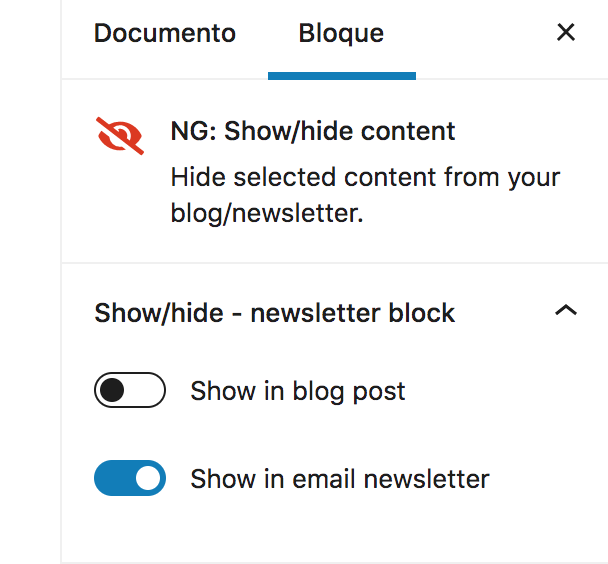Screen dimensions: 608x564
Task: Select the Bloque tab
Action: coord(341,33)
